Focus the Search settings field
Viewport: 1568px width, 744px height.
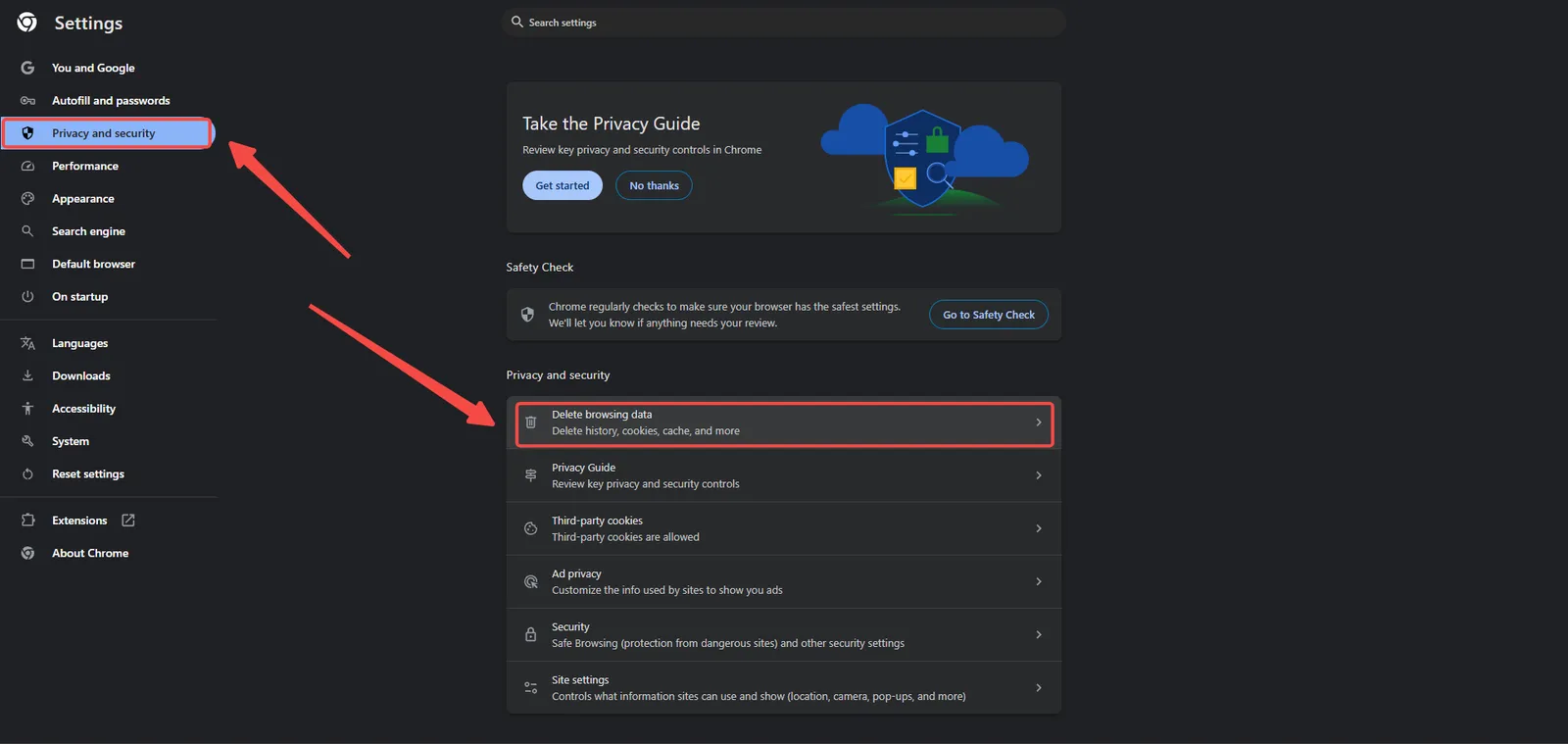[x=784, y=23]
